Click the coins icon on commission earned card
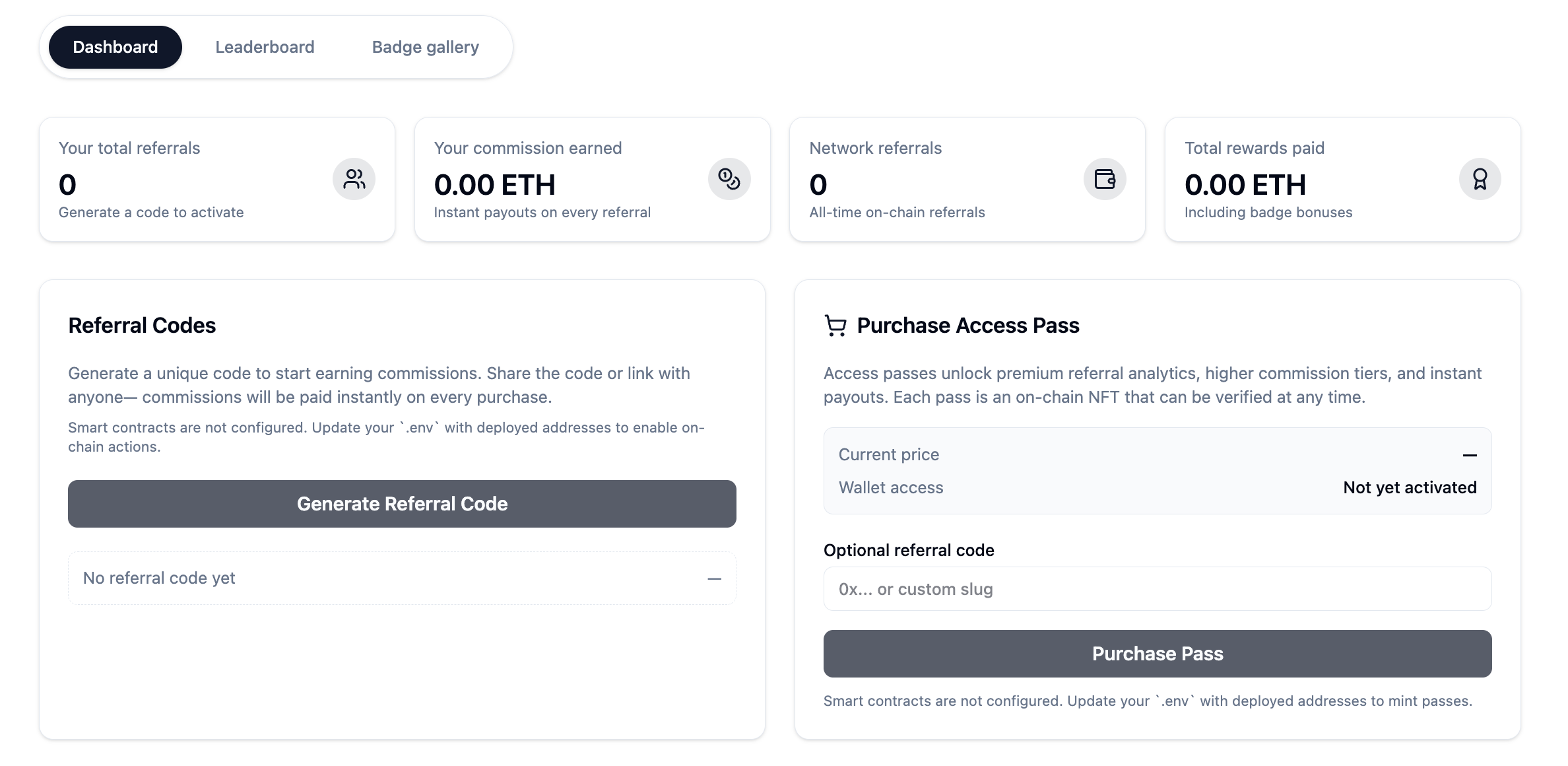Image resolution: width=1568 pixels, height=766 pixels. pos(729,178)
